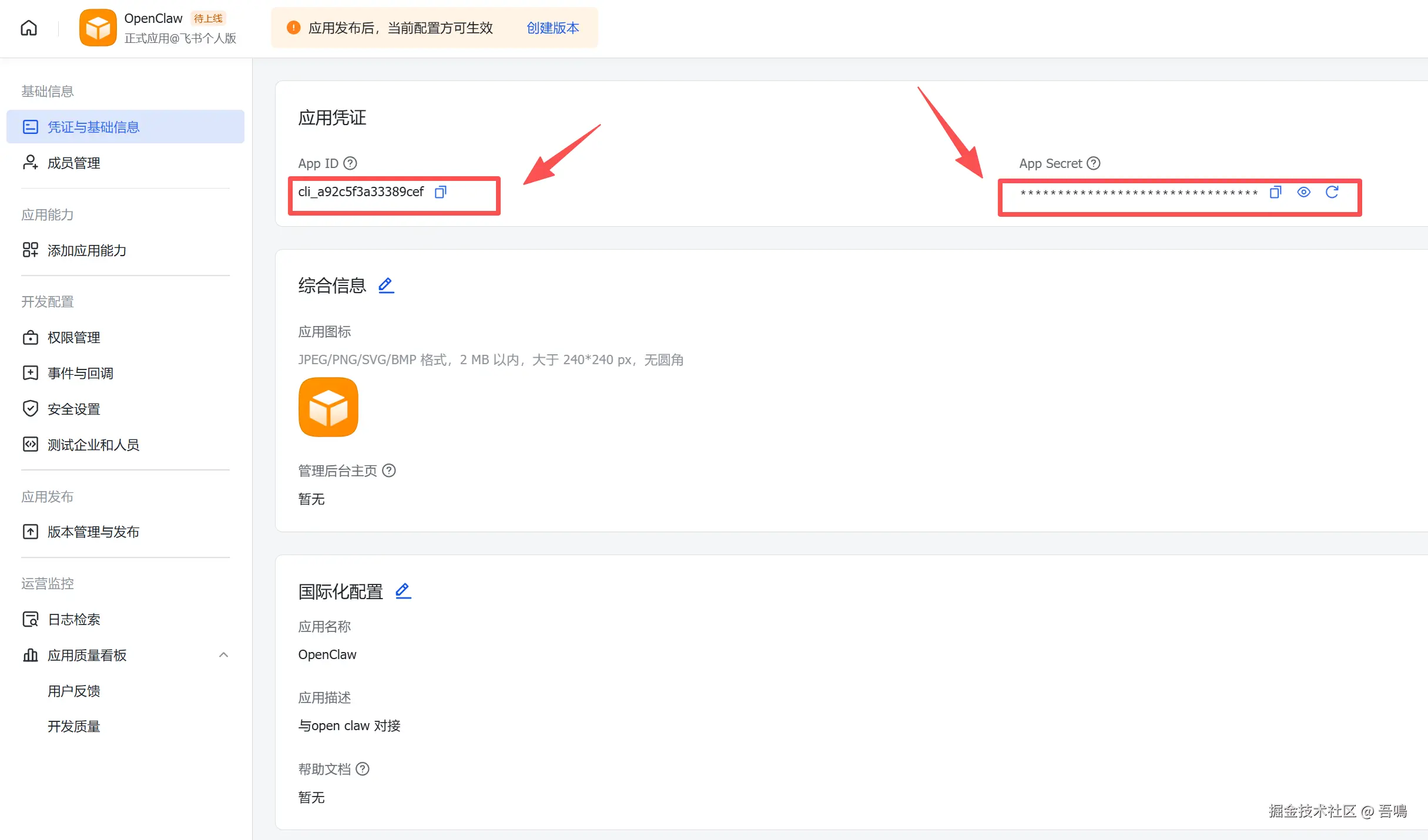Open 用户反馈 submenu item
This screenshot has height=840, width=1428.
coord(73,691)
